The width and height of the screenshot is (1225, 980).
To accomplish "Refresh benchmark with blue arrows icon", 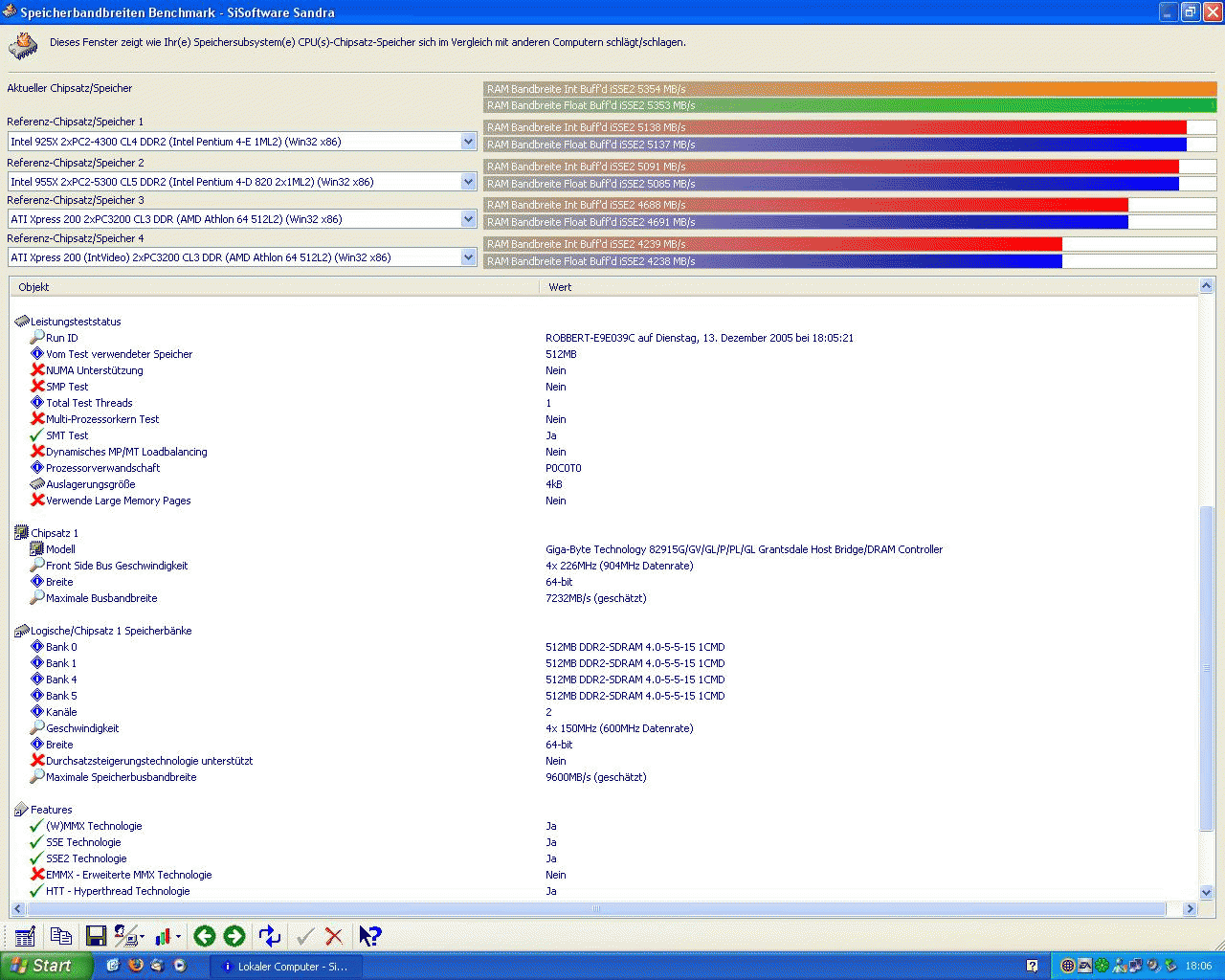I will tap(270, 936).
